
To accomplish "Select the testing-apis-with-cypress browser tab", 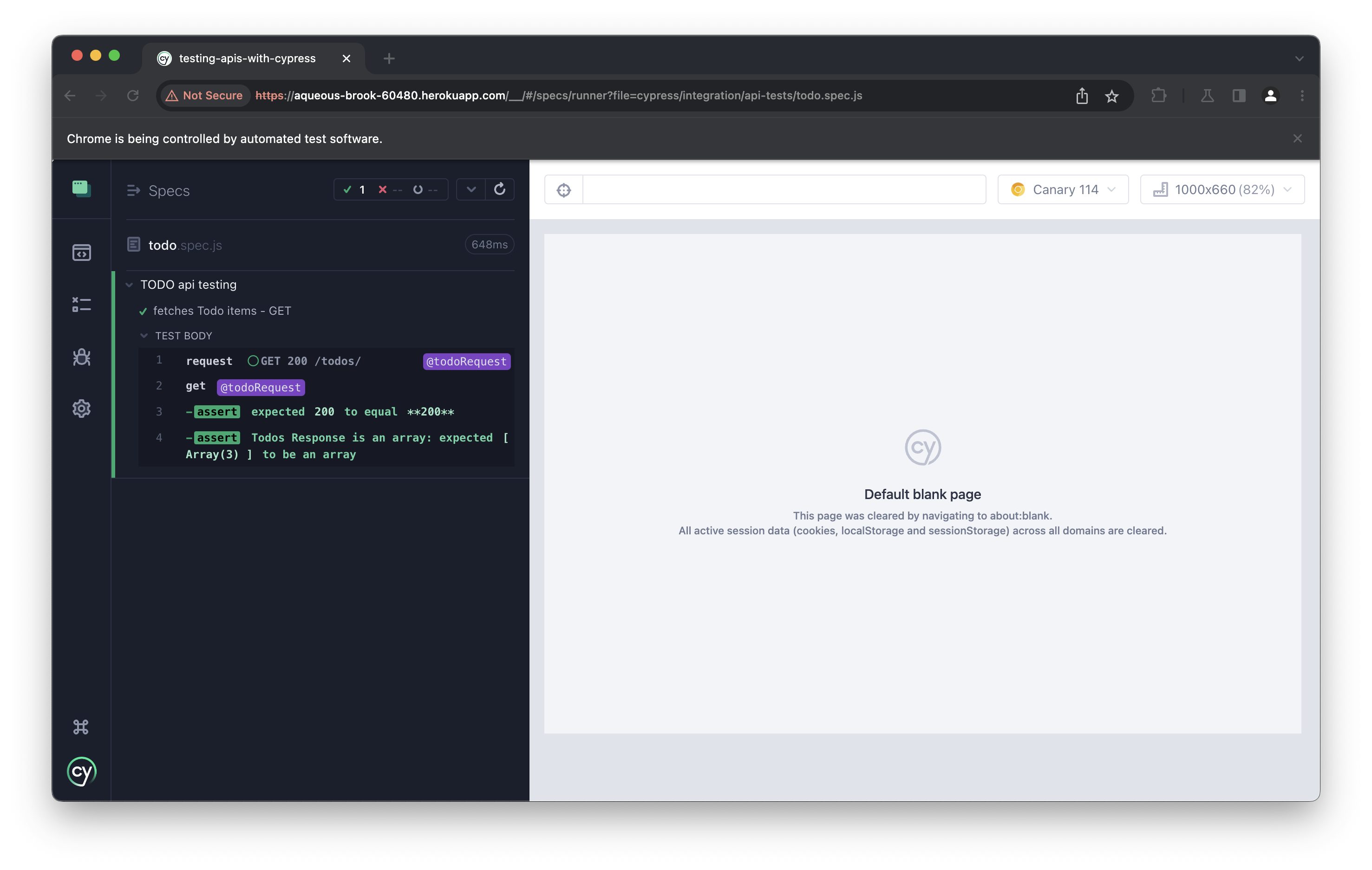I will pos(247,58).
